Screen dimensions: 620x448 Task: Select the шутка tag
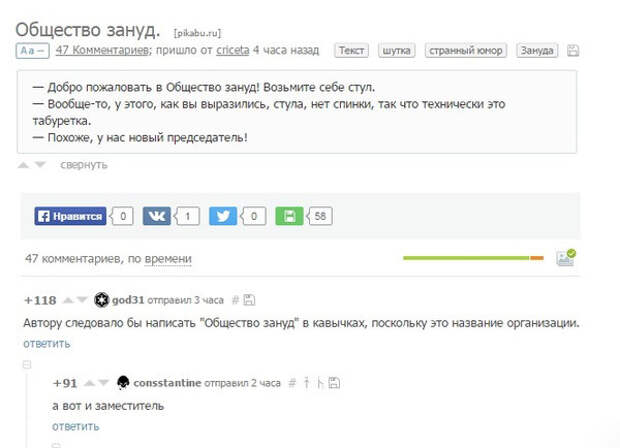397,51
